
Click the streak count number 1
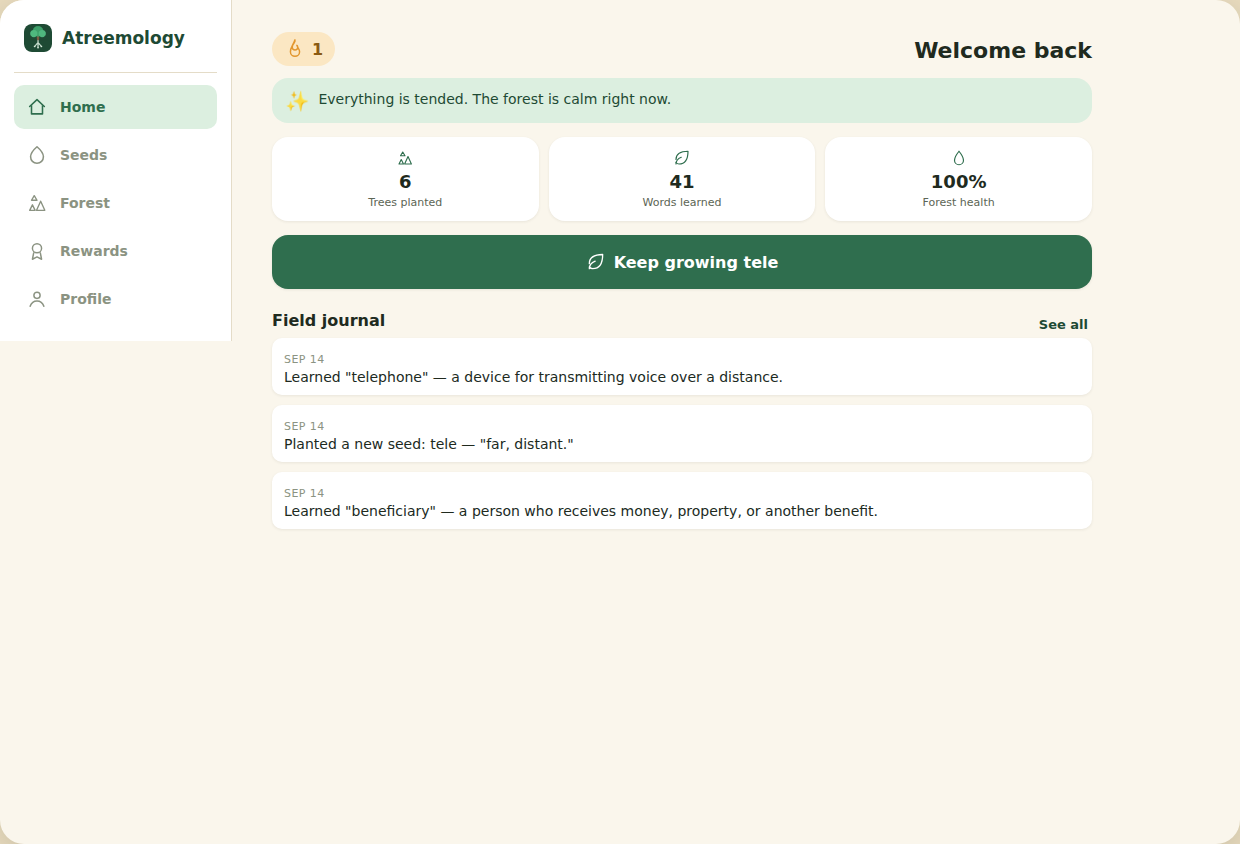(317, 49)
